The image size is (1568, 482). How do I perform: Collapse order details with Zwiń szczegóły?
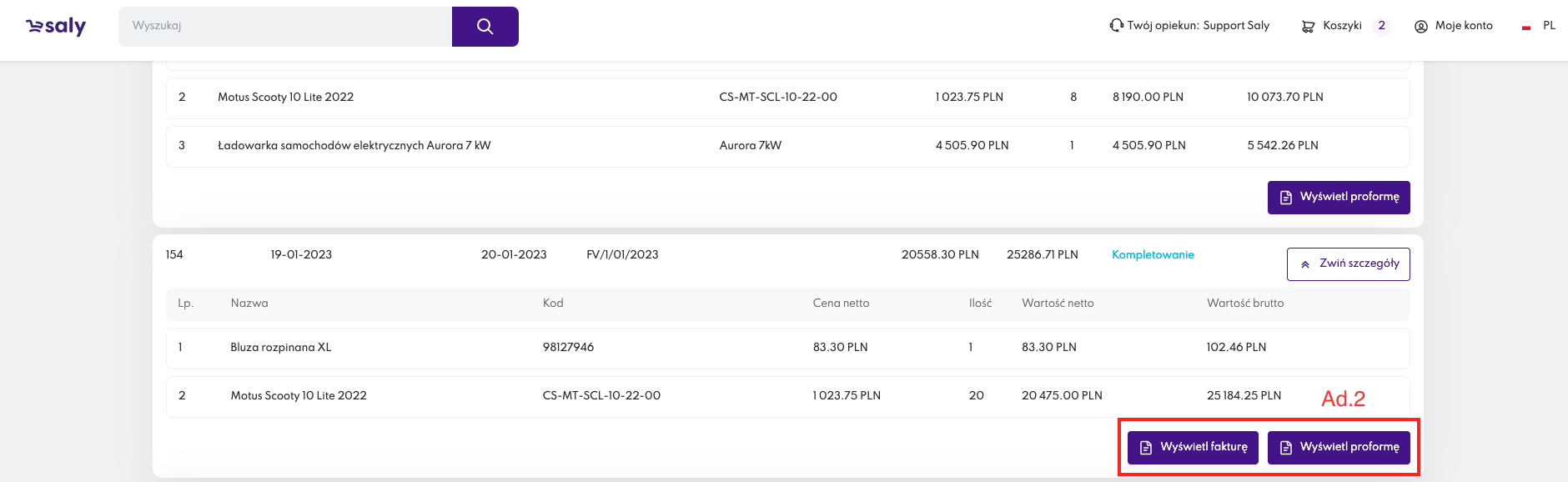pyautogui.click(x=1348, y=264)
